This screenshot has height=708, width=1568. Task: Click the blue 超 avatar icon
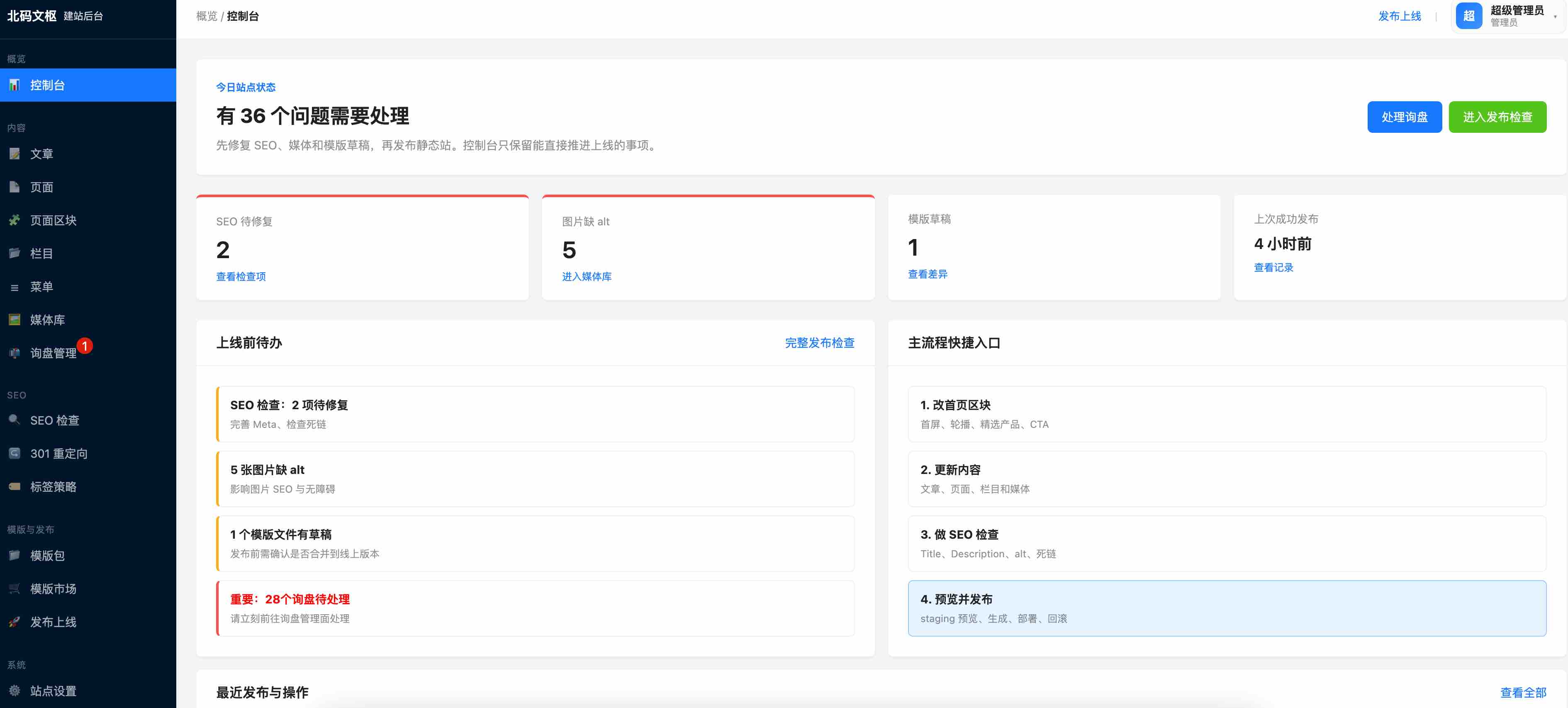[x=1469, y=16]
